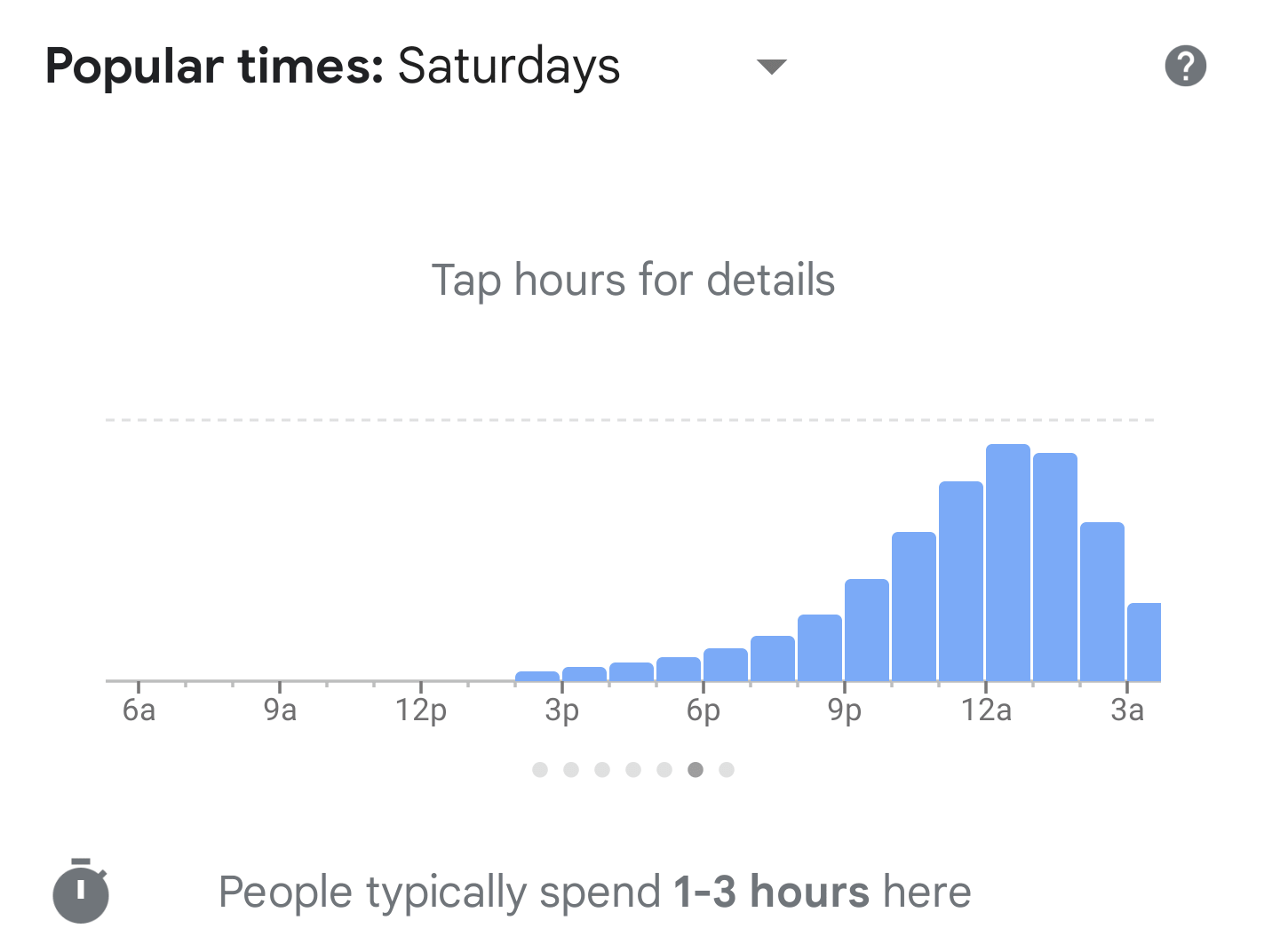Select the fifth pagination dot
Screen dimensions: 1272x952
[664, 769]
